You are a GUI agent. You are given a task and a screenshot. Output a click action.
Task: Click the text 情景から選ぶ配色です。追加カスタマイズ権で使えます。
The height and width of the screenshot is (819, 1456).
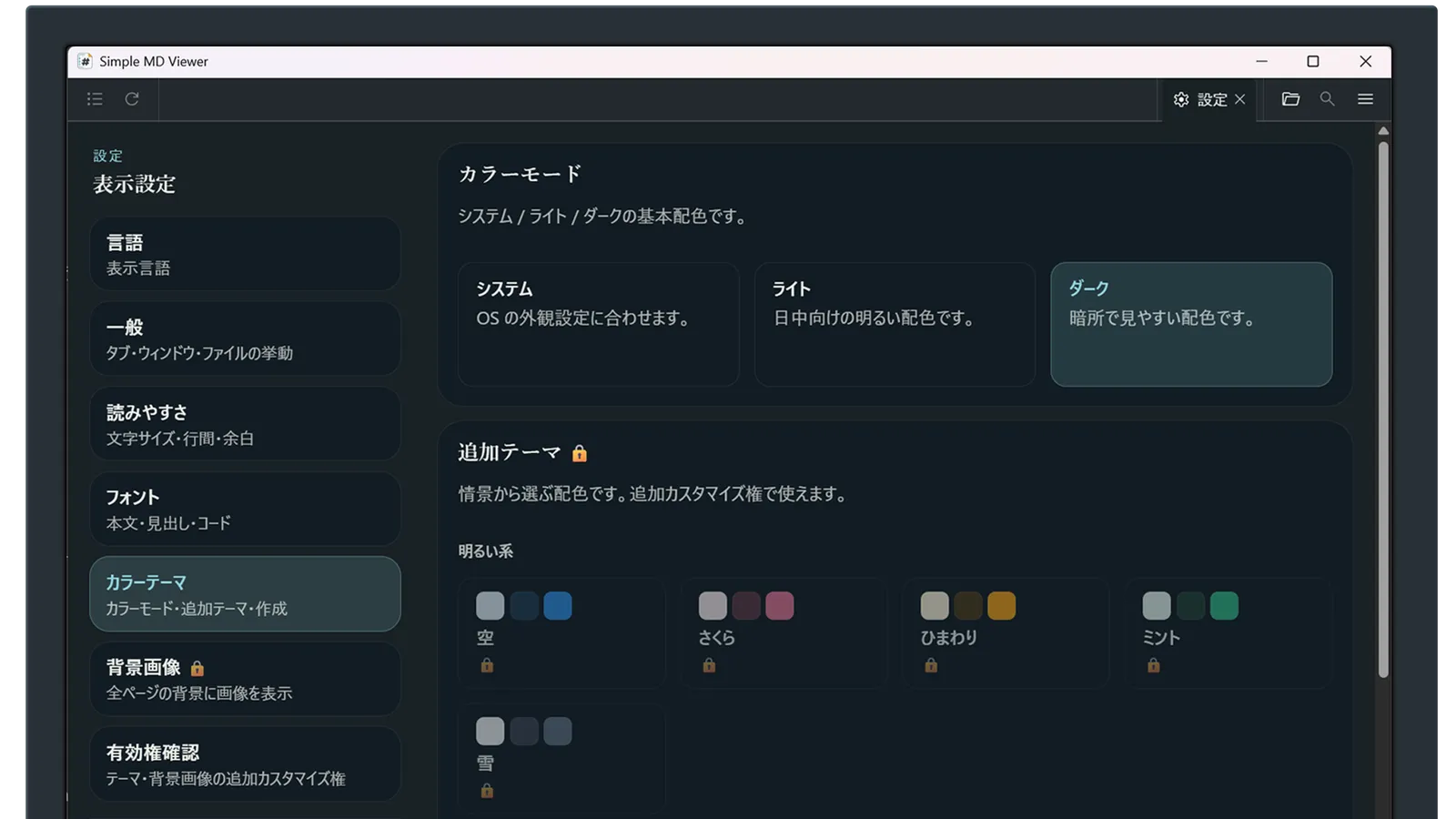click(652, 494)
